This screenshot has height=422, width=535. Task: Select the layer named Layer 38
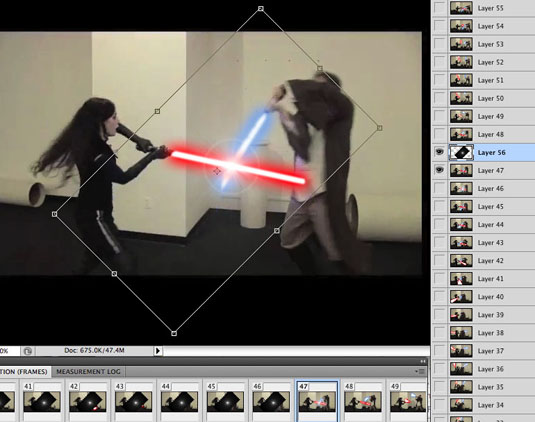pyautogui.click(x=490, y=333)
